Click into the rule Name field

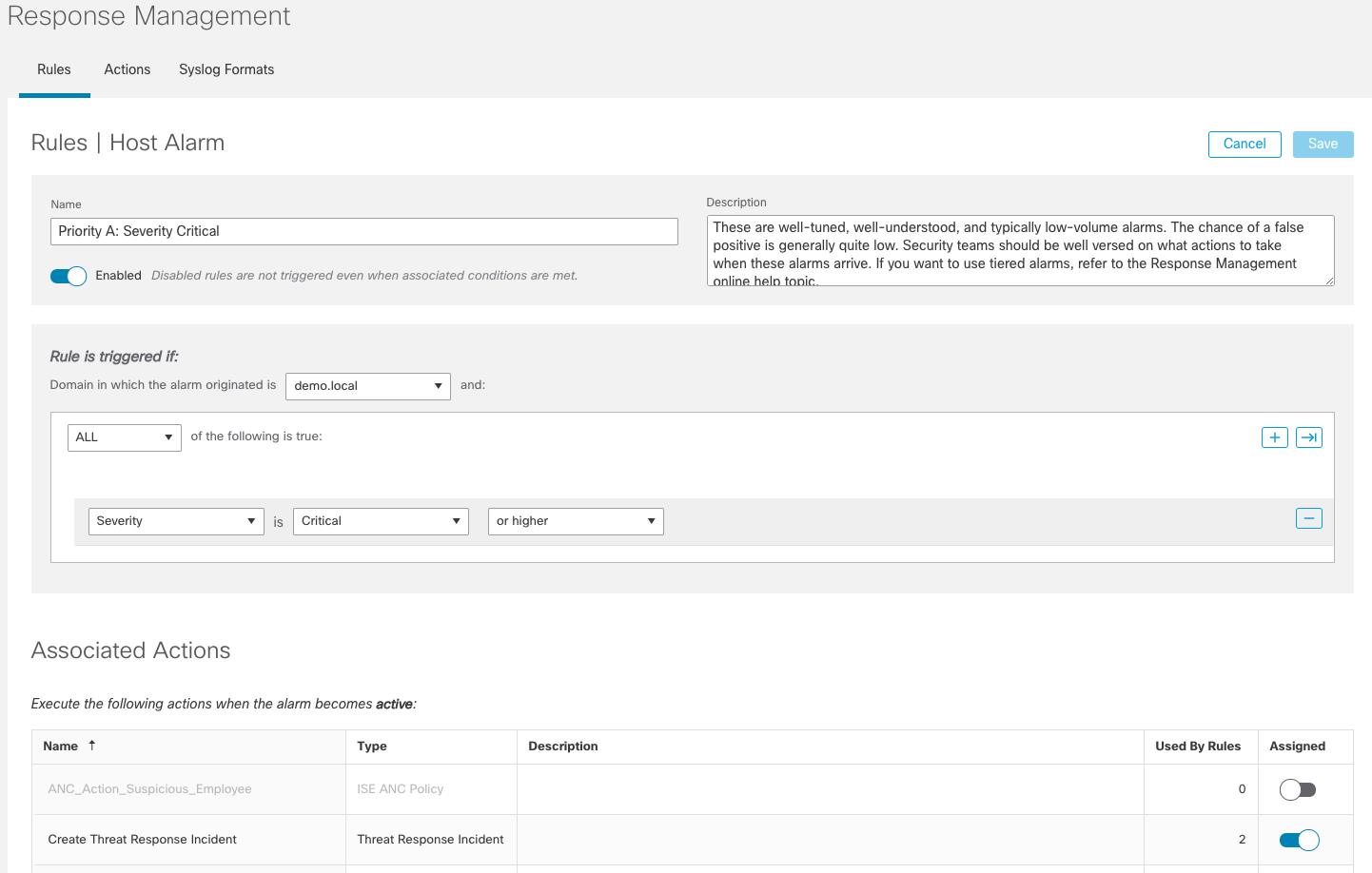coord(363,231)
